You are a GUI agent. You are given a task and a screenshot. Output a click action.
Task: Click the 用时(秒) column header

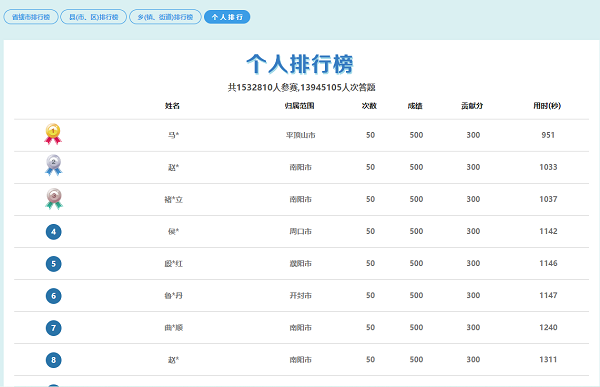[x=547, y=106]
